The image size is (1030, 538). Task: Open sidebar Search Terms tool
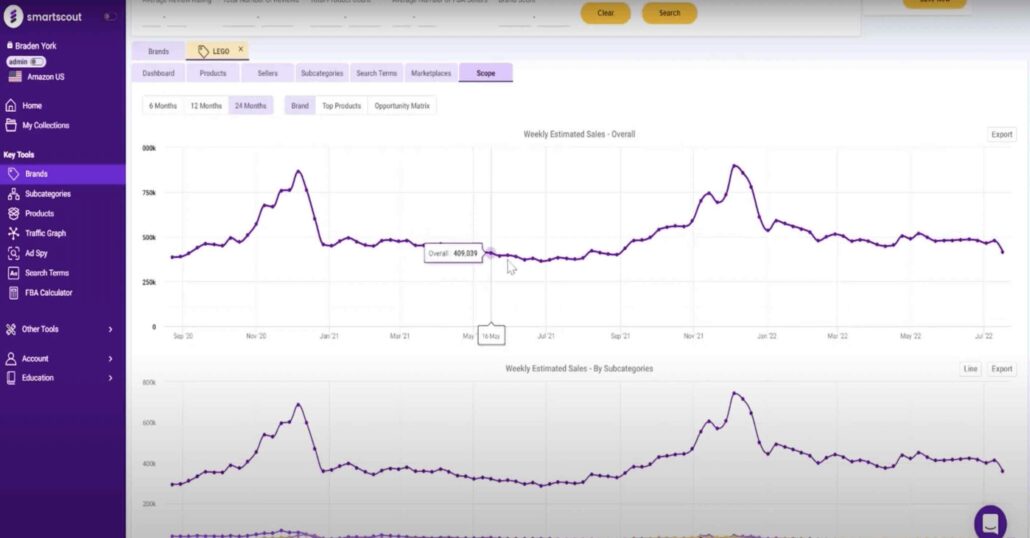point(46,273)
